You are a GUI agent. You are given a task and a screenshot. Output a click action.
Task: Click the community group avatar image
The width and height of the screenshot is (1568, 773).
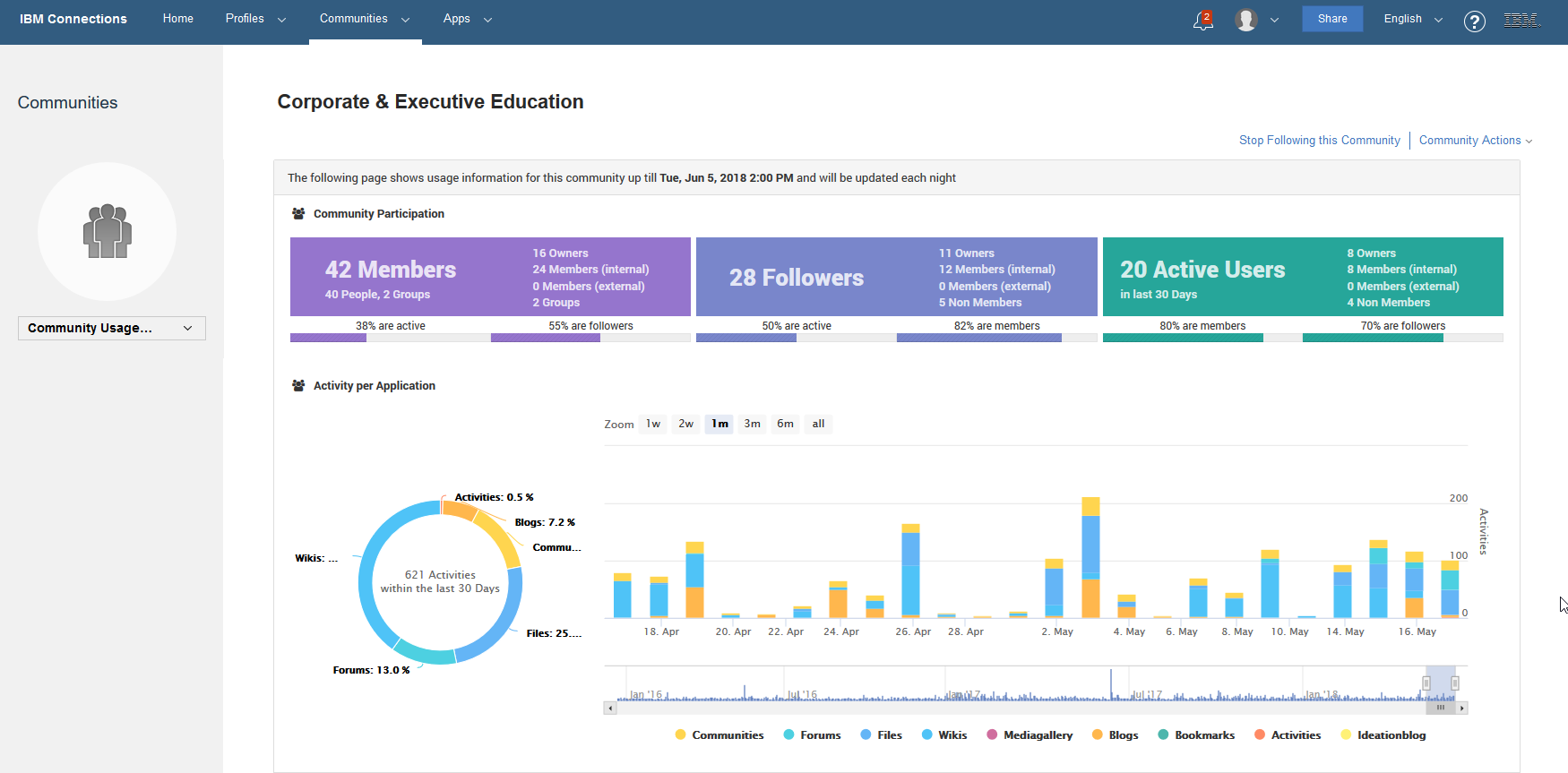pyautogui.click(x=108, y=231)
